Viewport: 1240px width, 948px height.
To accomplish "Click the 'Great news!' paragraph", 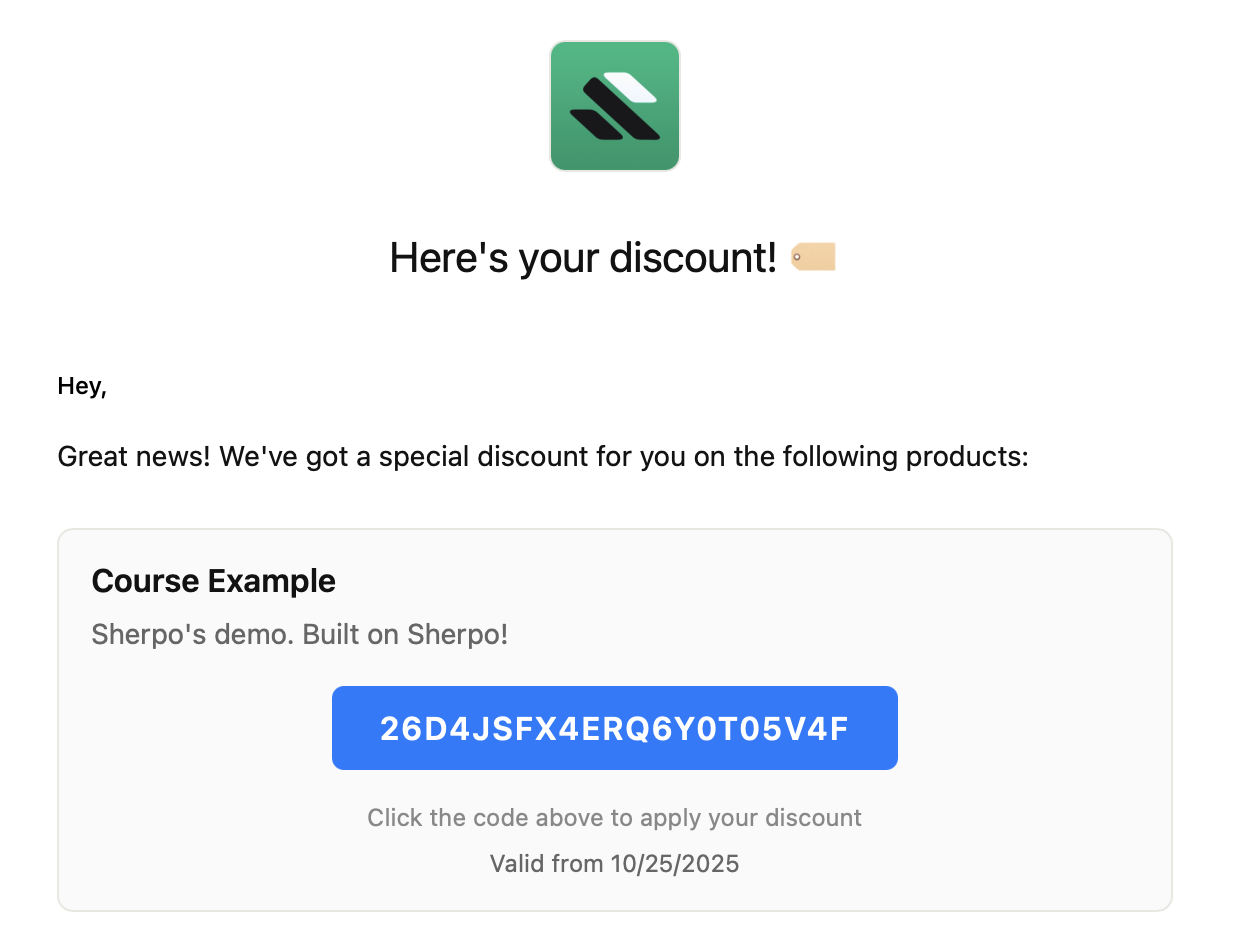I will pyautogui.click(x=540, y=456).
